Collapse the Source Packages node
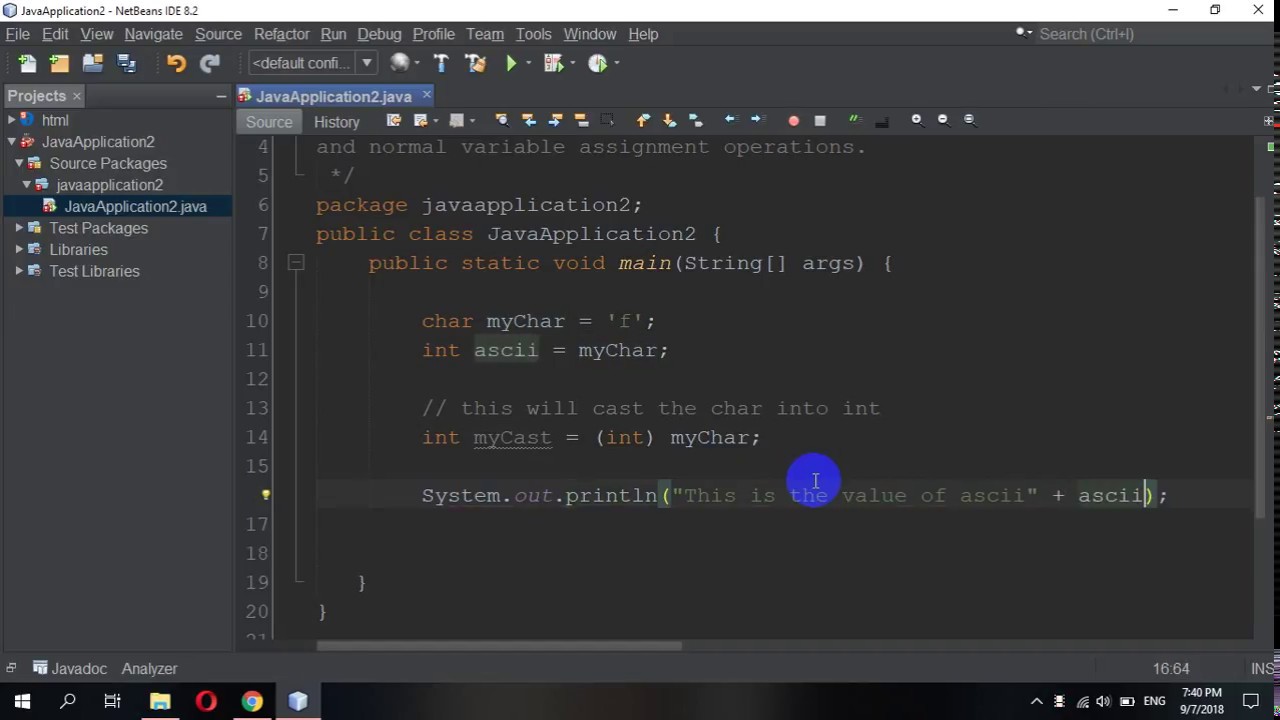The width and height of the screenshot is (1280, 720). coord(19,163)
